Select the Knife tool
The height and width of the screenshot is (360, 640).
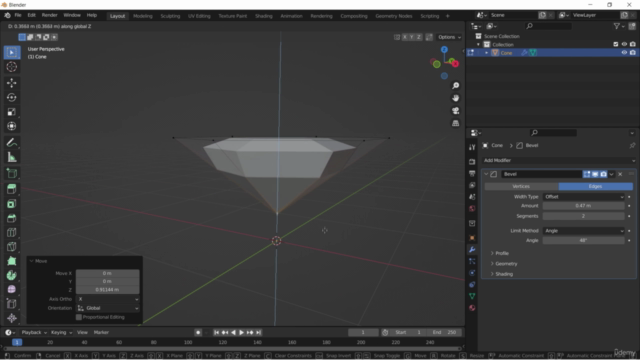[x=11, y=247]
